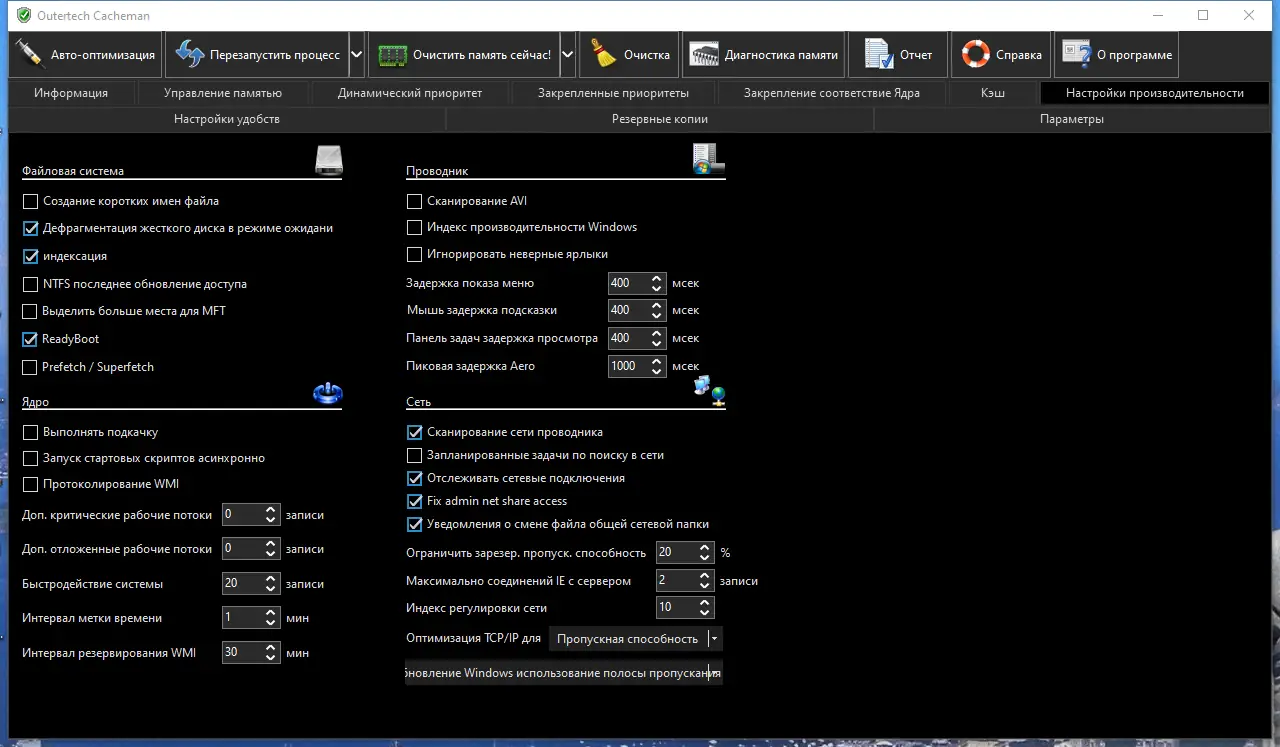Click the Сеть network section icon

pyautogui.click(x=710, y=390)
